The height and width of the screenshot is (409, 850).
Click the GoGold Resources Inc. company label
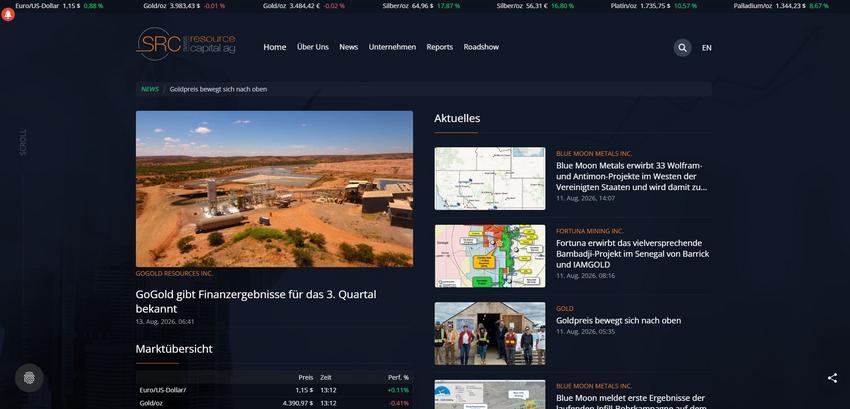[x=174, y=273]
